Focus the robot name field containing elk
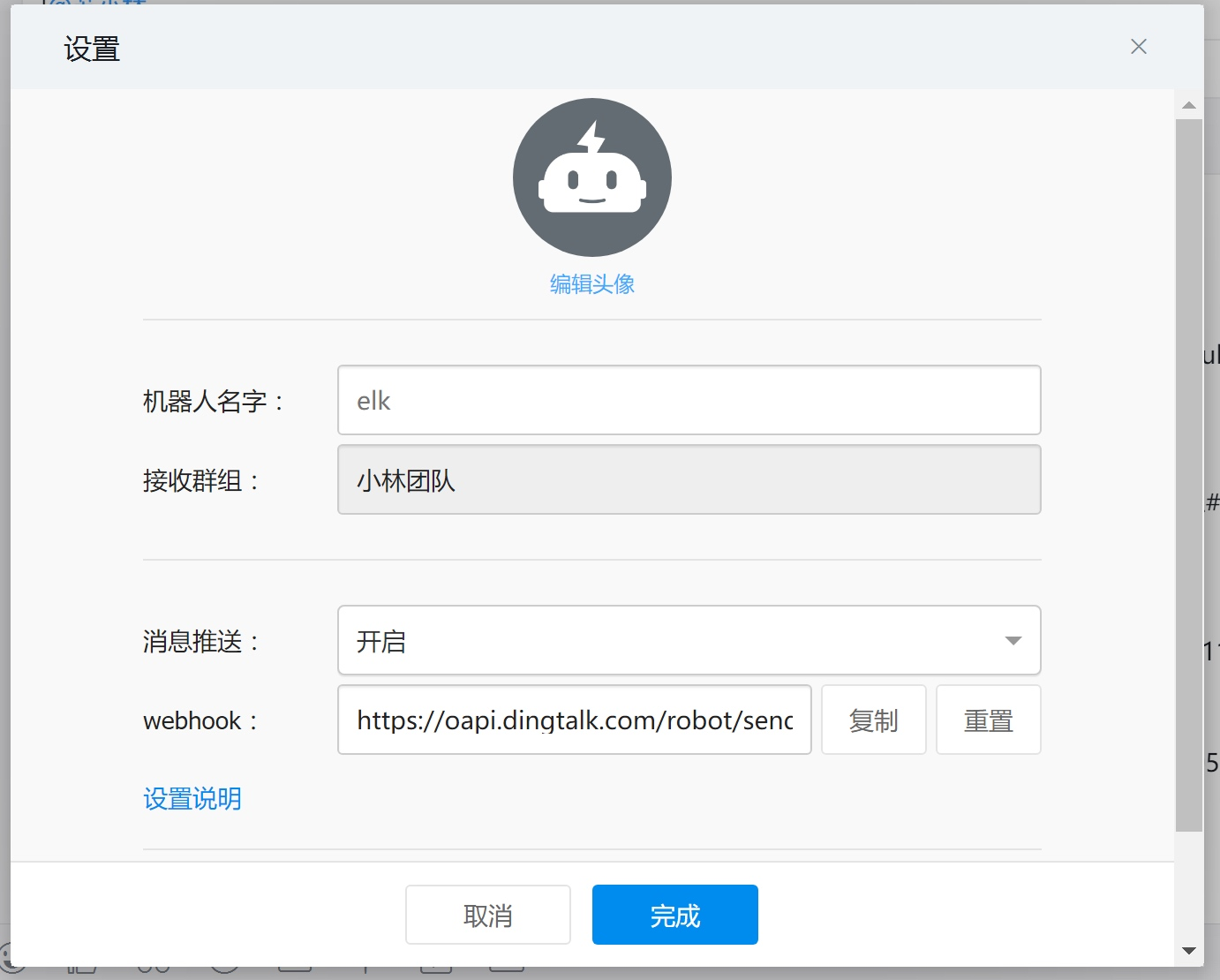Screen dimensions: 1220x980 [689, 400]
